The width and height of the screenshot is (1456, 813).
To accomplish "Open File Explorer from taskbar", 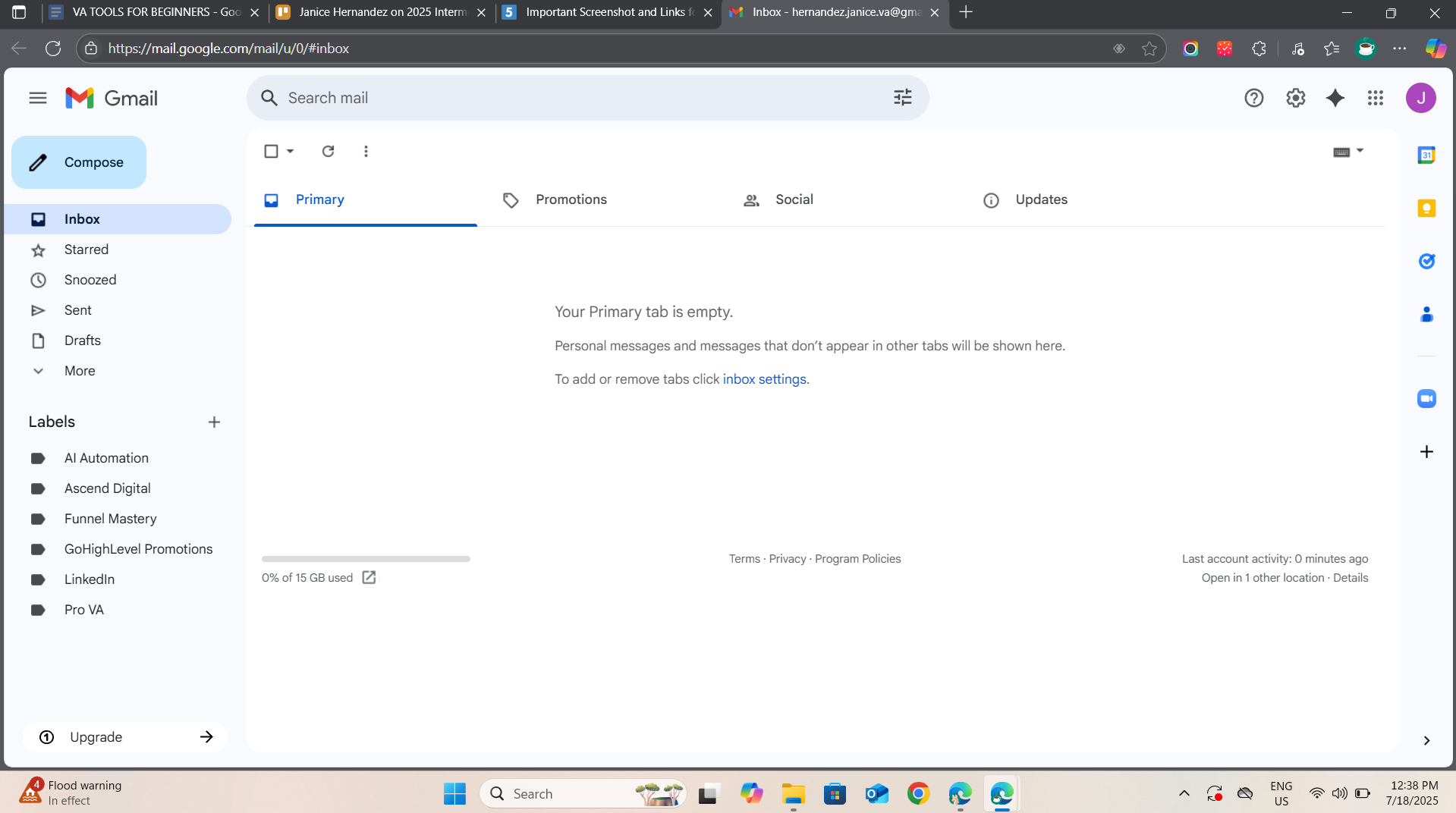I will point(793,793).
